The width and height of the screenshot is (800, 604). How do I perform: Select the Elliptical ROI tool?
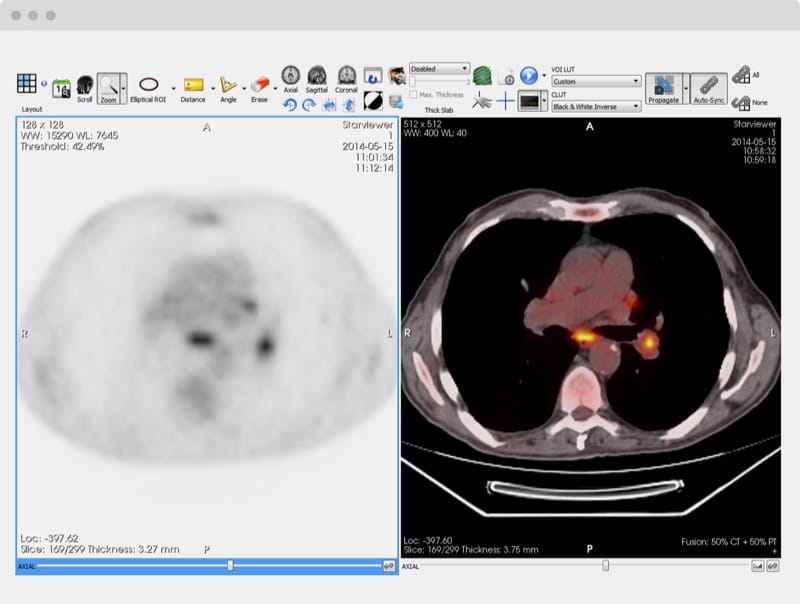(148, 82)
